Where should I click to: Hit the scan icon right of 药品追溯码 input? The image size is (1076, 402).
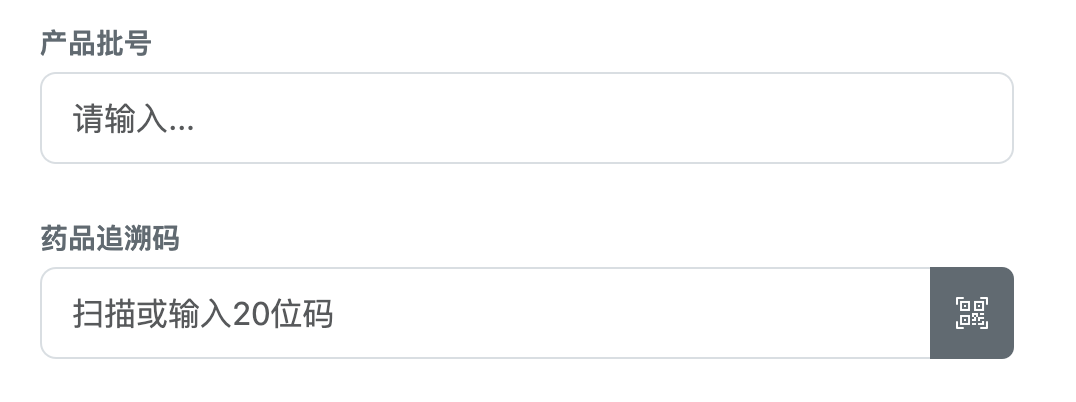971,313
